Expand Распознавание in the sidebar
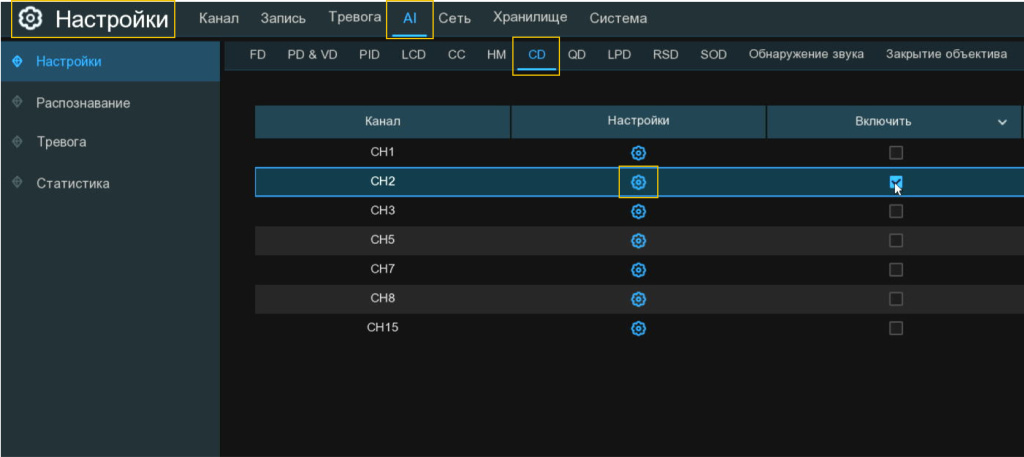Screen dimensions: 1024x457 [x=83, y=103]
